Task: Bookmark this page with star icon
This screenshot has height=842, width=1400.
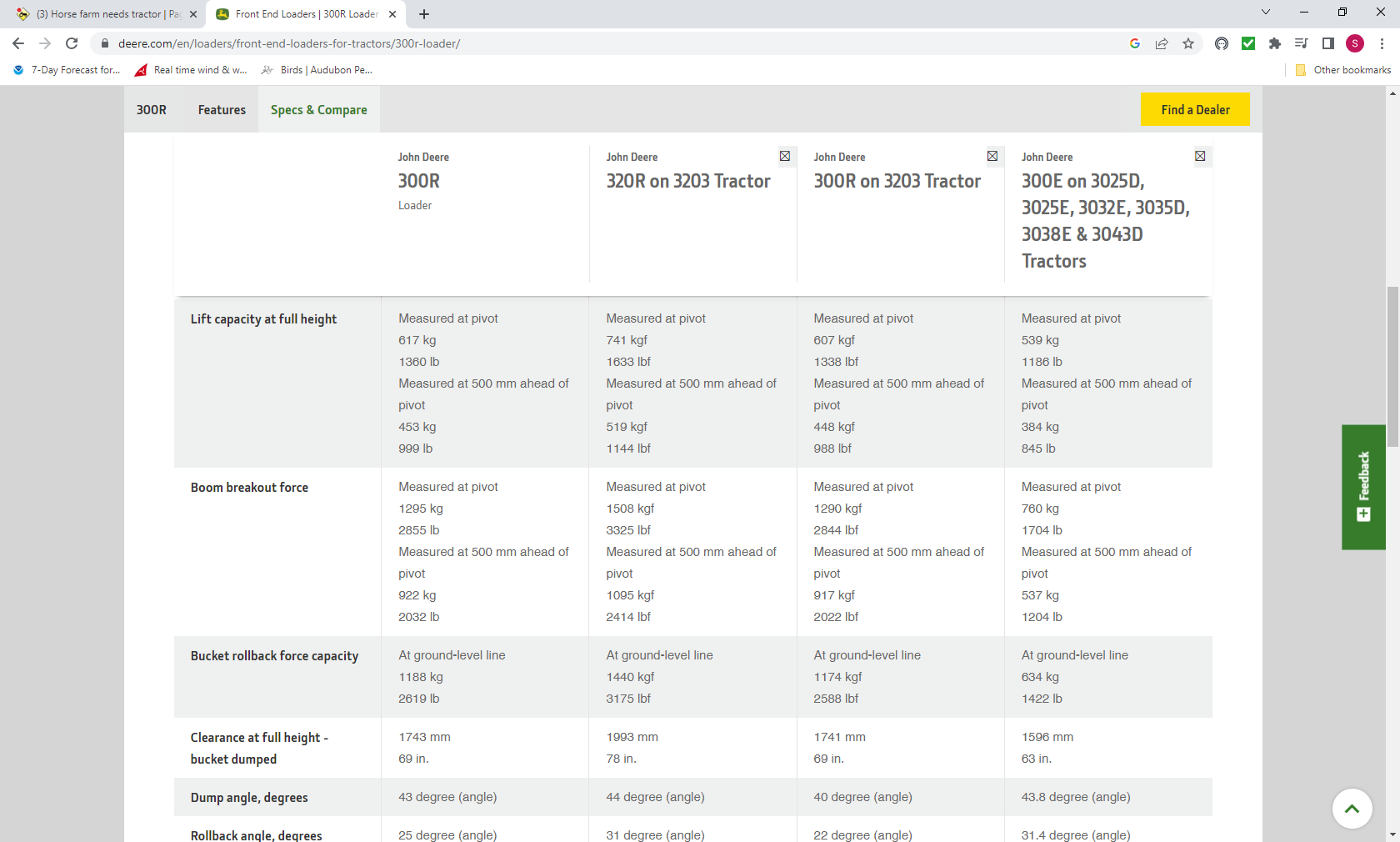Action: tap(1188, 43)
